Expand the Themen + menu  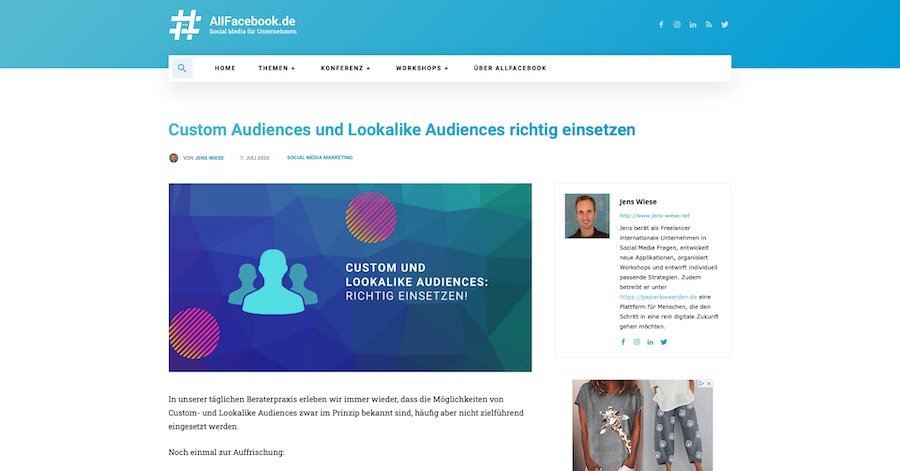pyautogui.click(x=277, y=68)
